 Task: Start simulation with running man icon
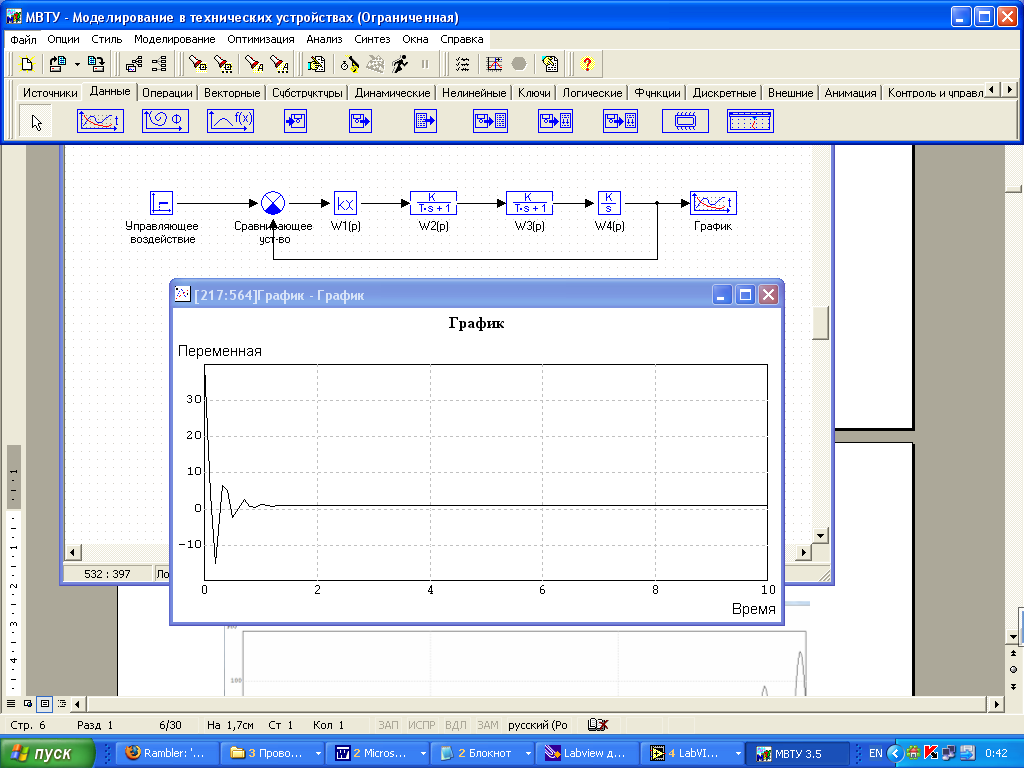pyautogui.click(x=400, y=64)
